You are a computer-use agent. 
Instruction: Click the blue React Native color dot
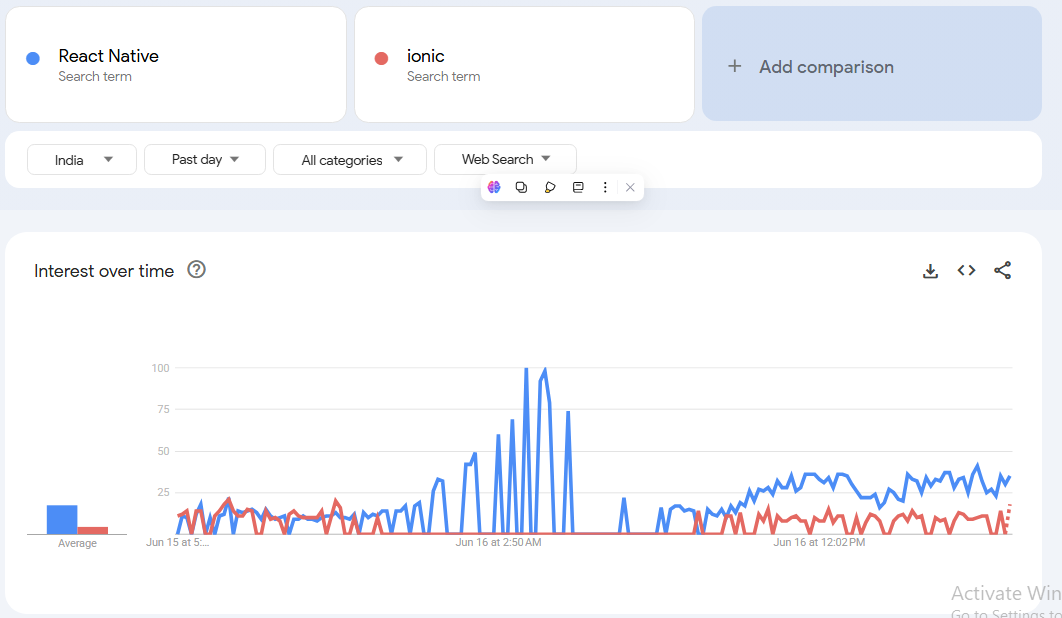(x=33, y=58)
